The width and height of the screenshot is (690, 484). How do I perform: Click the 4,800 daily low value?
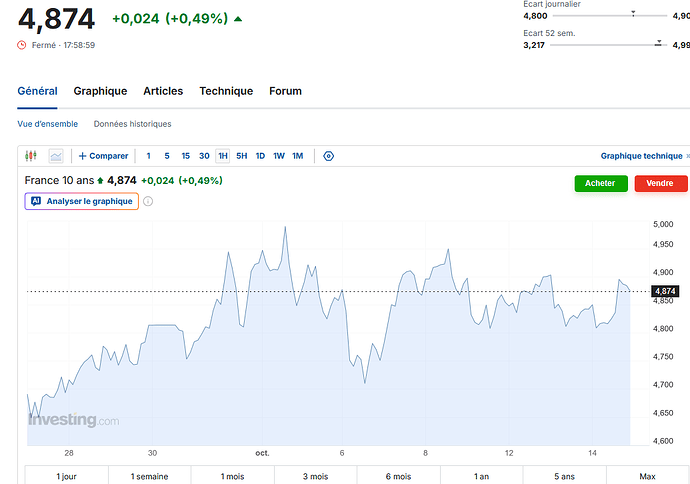[535, 16]
